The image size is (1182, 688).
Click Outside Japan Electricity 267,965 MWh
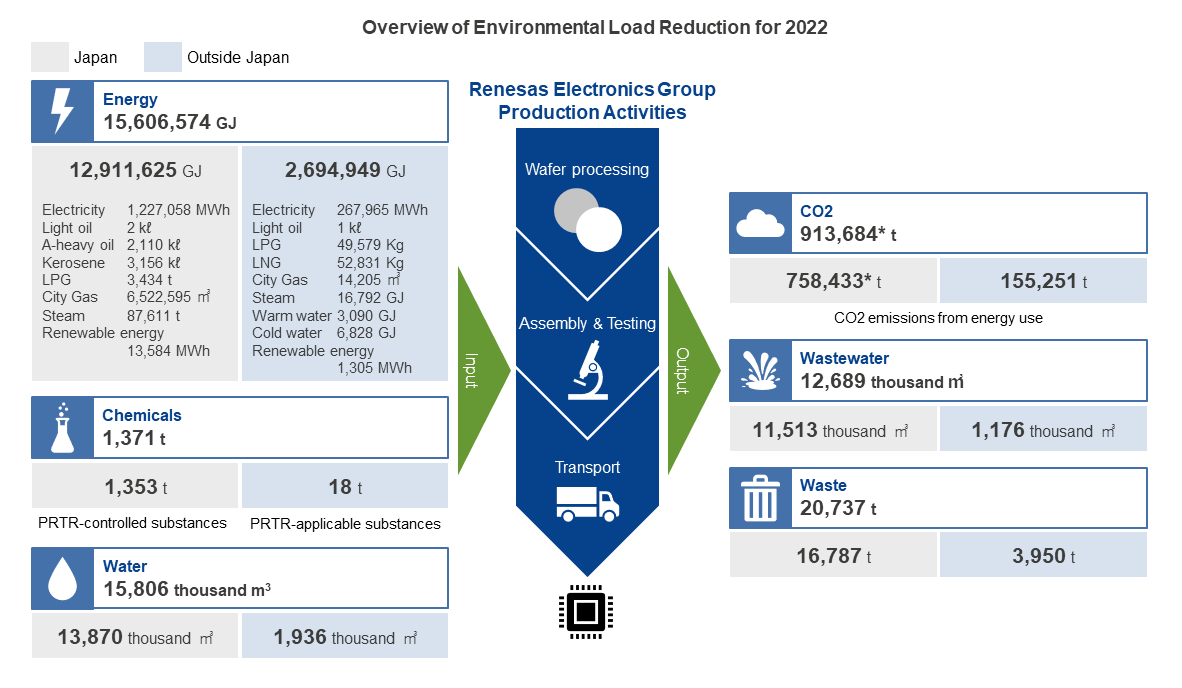[x=340, y=210]
